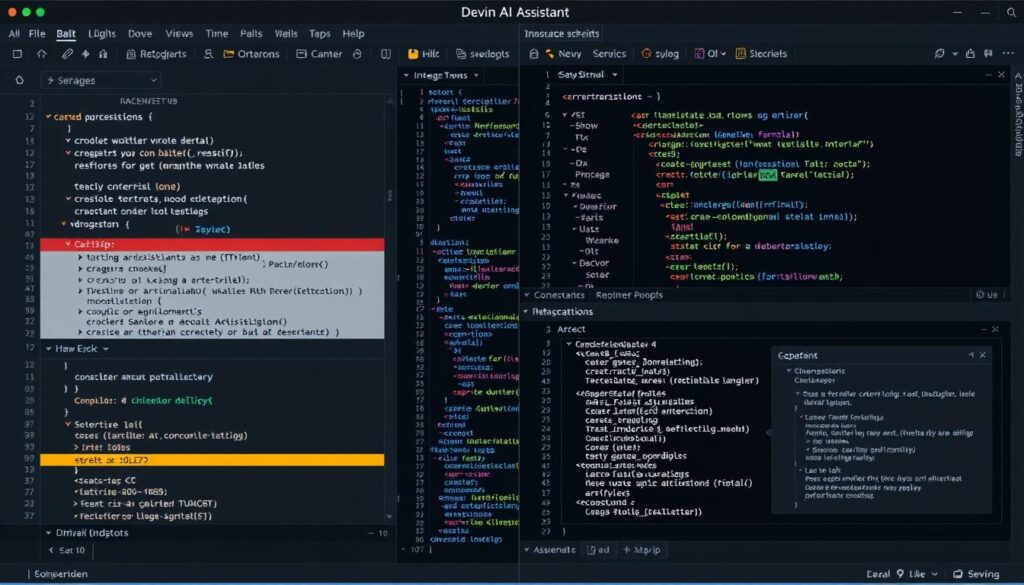The width and height of the screenshot is (1024, 585).
Task: Switch to the Reoimer Poopls tab
Action: (629, 295)
